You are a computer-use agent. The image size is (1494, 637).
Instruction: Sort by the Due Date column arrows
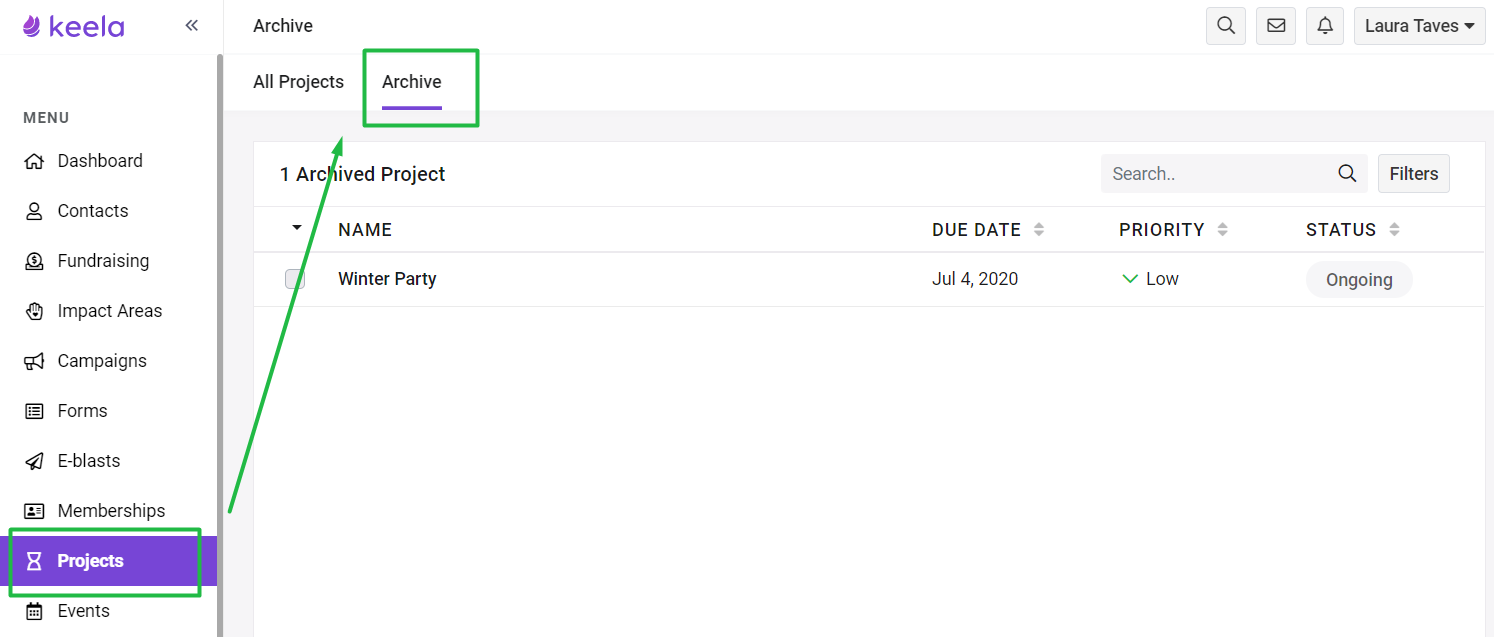click(x=1039, y=230)
